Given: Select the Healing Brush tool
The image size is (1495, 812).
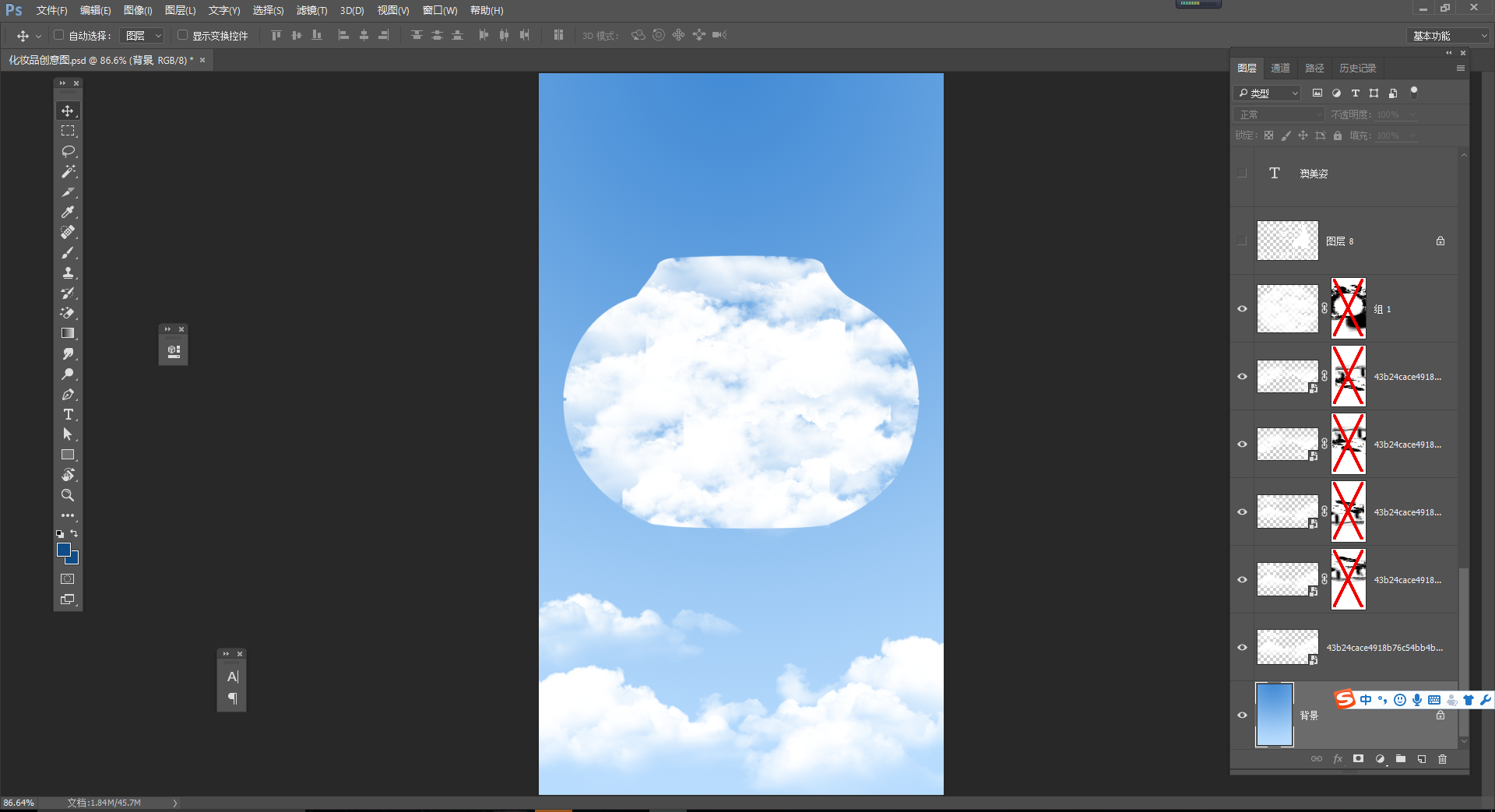Looking at the screenshot, I should point(68,232).
